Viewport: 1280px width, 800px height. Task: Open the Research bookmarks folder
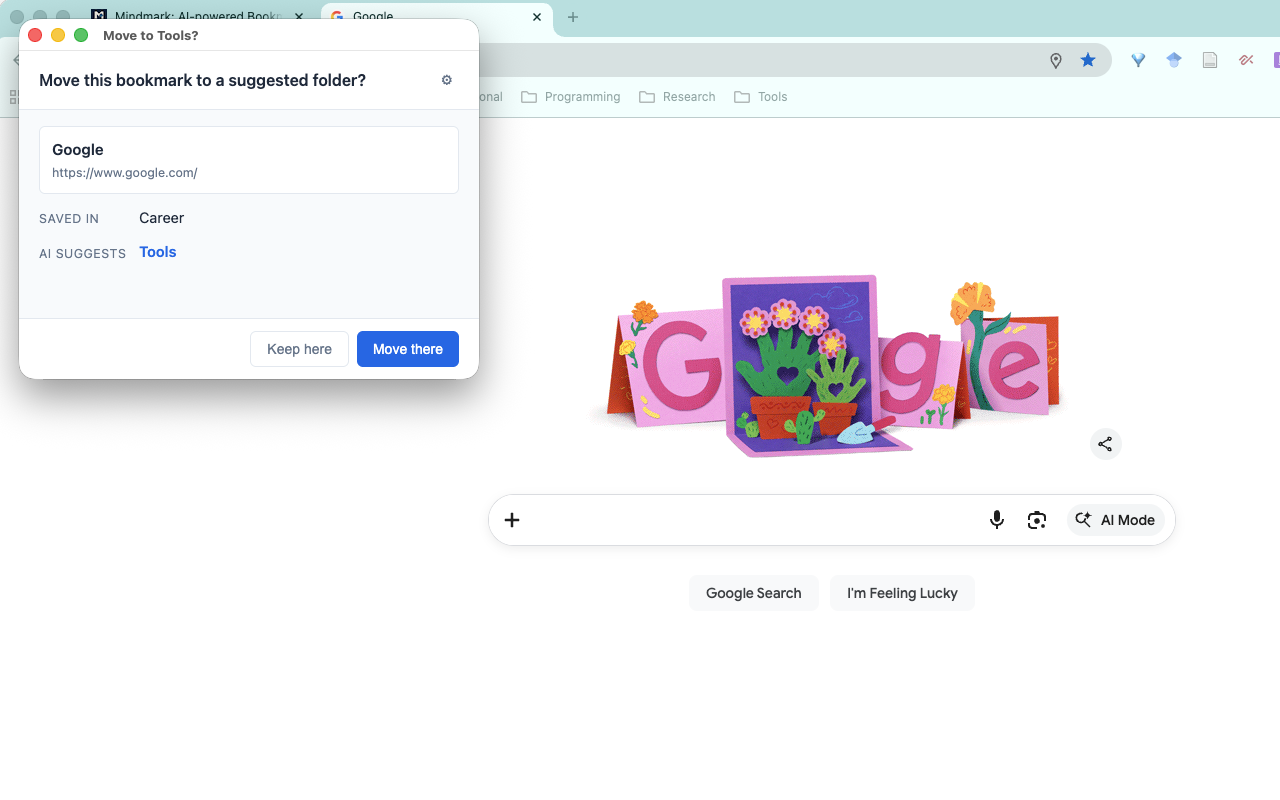[x=677, y=97]
